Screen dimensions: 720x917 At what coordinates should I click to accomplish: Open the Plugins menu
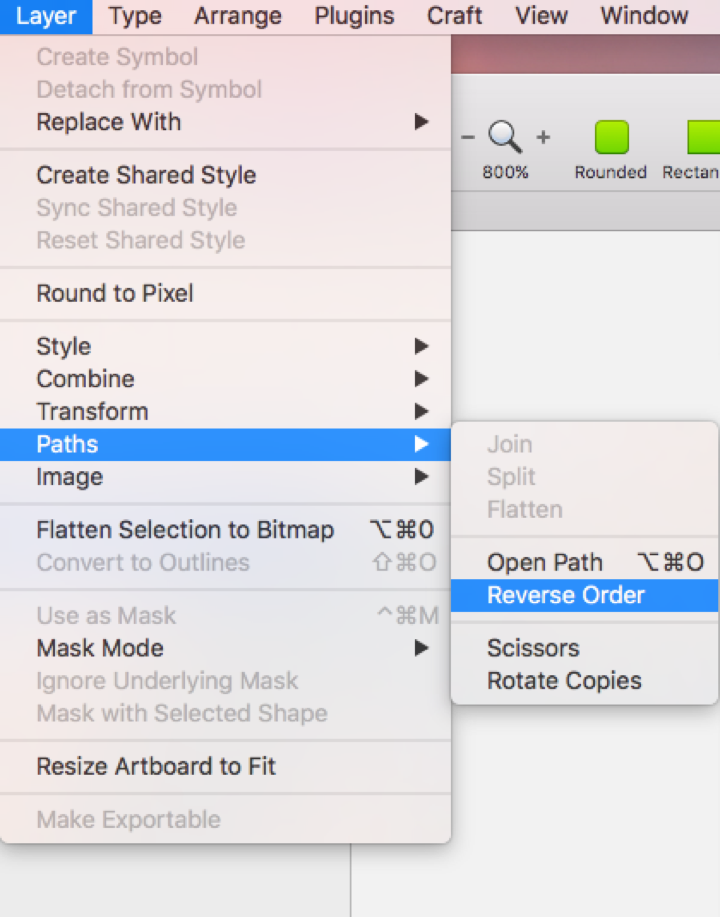click(354, 16)
